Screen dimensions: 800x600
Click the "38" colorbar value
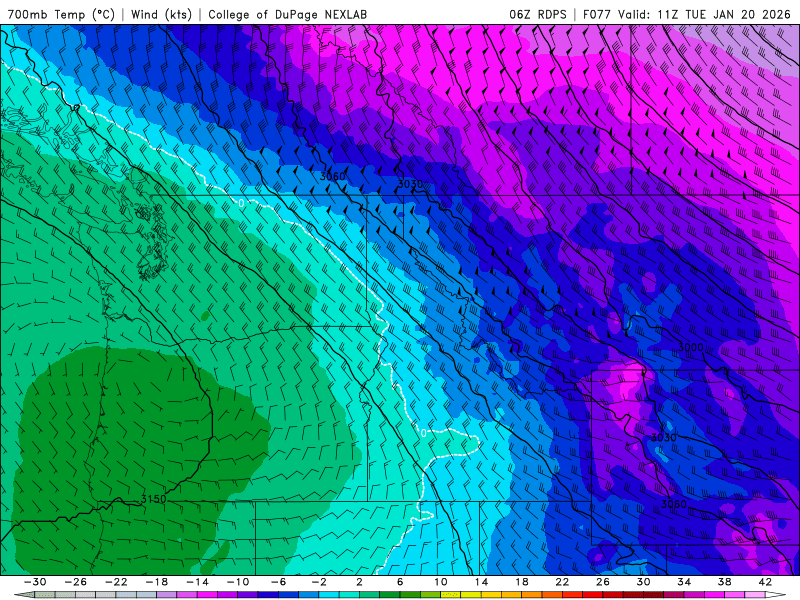[x=724, y=582]
